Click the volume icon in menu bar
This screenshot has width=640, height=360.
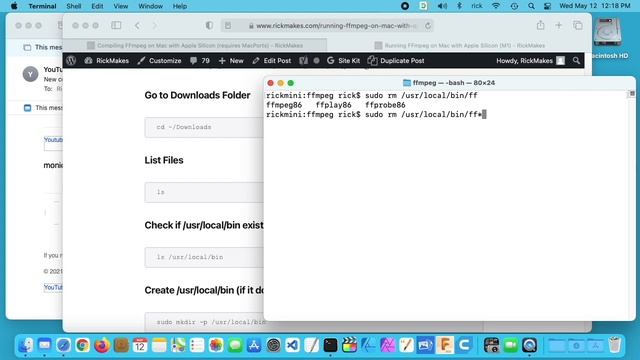[442, 6]
